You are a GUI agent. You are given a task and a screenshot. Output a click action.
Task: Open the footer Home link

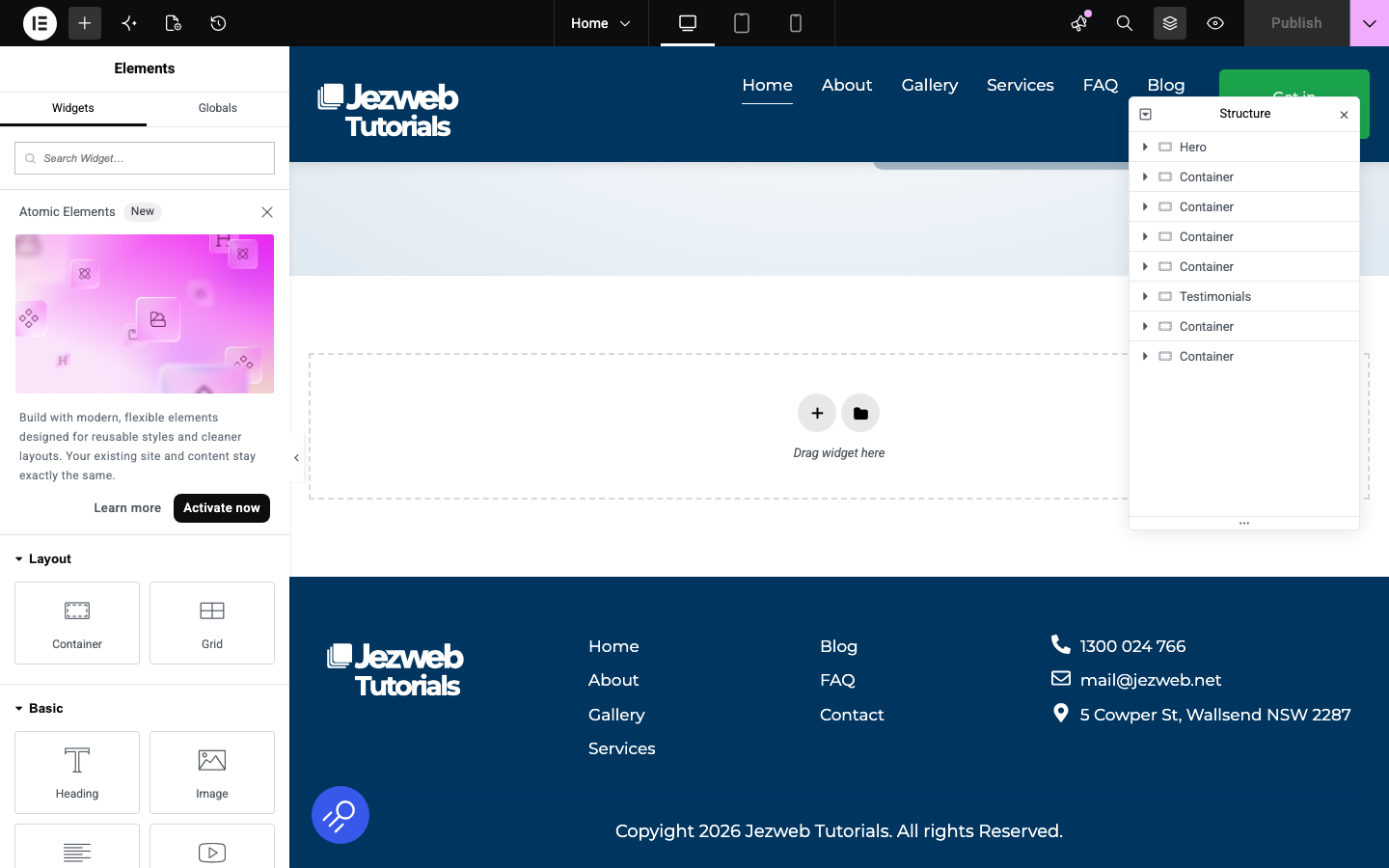pyautogui.click(x=613, y=646)
